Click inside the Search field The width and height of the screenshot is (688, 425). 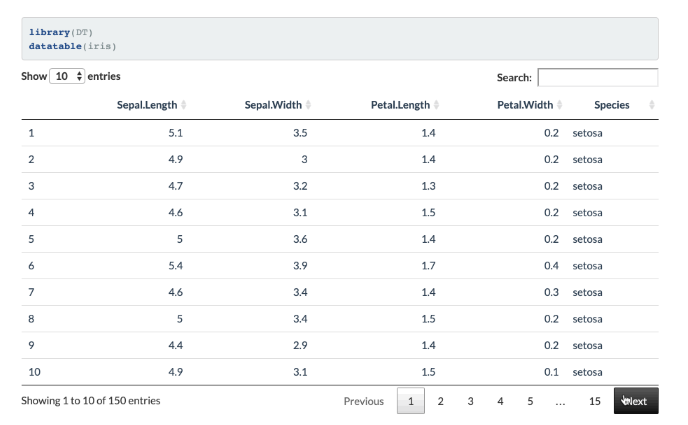(597, 77)
